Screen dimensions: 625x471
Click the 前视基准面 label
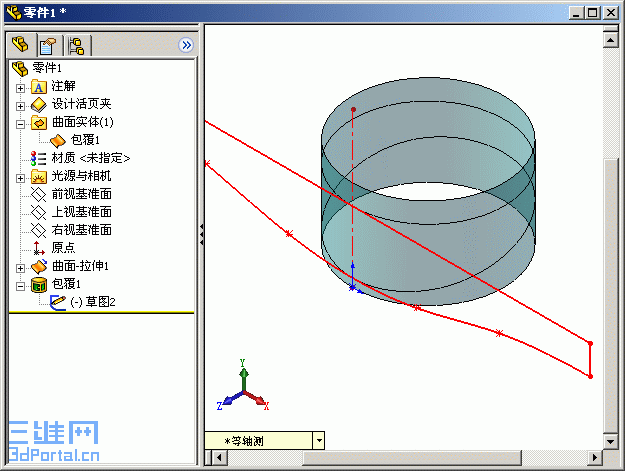[x=82, y=194]
